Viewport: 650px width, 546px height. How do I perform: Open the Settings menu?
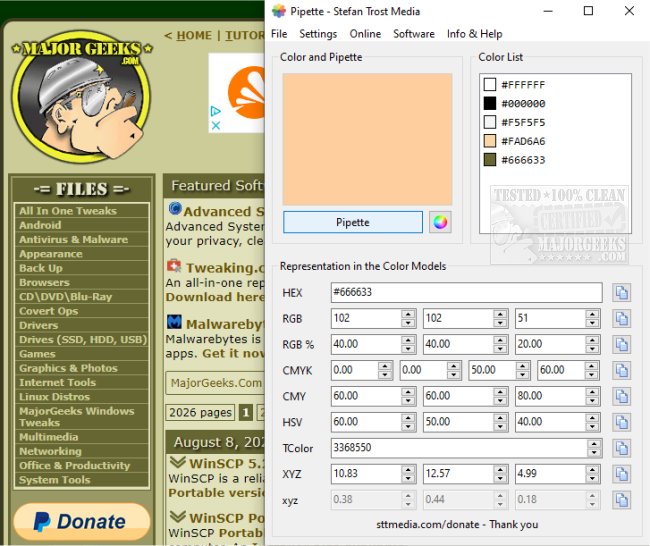(318, 34)
